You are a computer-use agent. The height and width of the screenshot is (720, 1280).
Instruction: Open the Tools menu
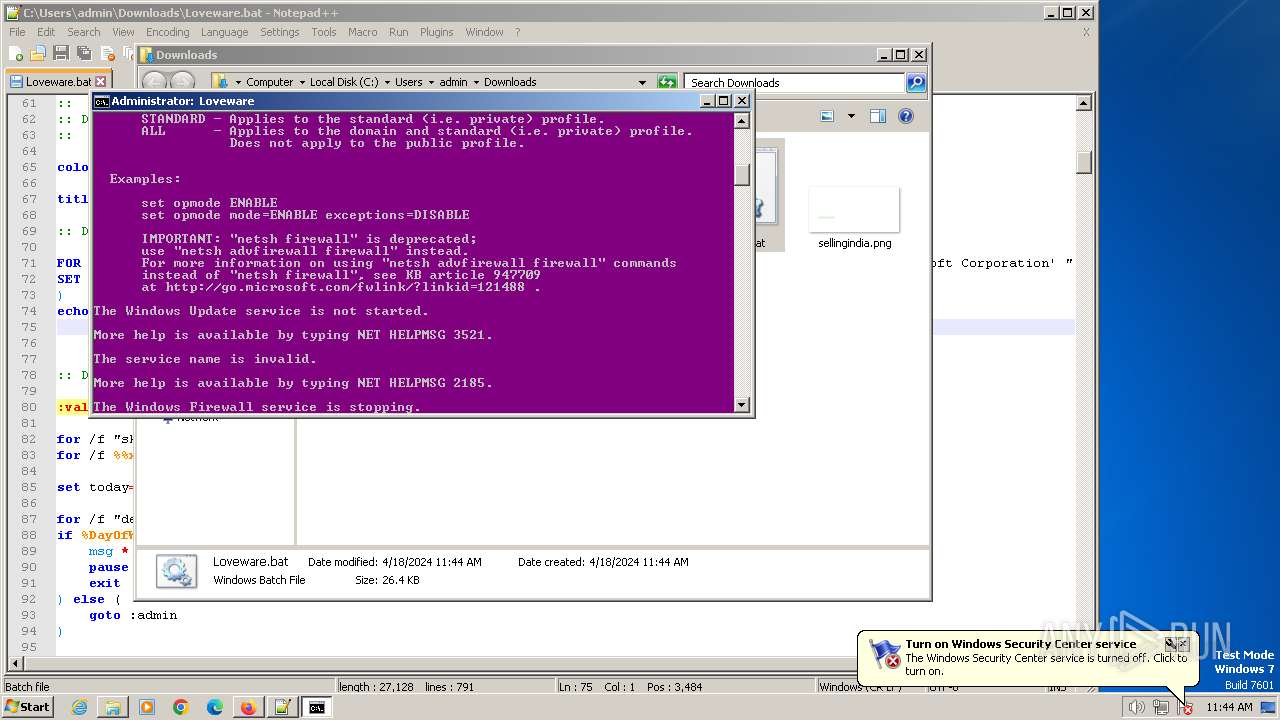(324, 32)
